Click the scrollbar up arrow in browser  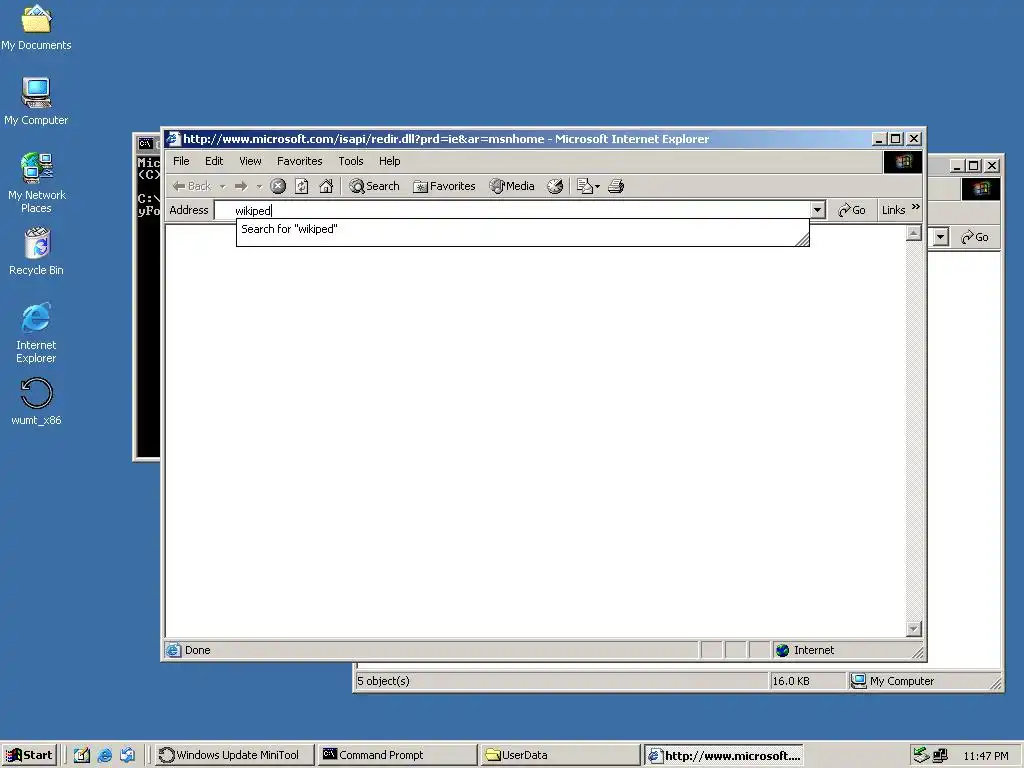pyautogui.click(x=914, y=233)
